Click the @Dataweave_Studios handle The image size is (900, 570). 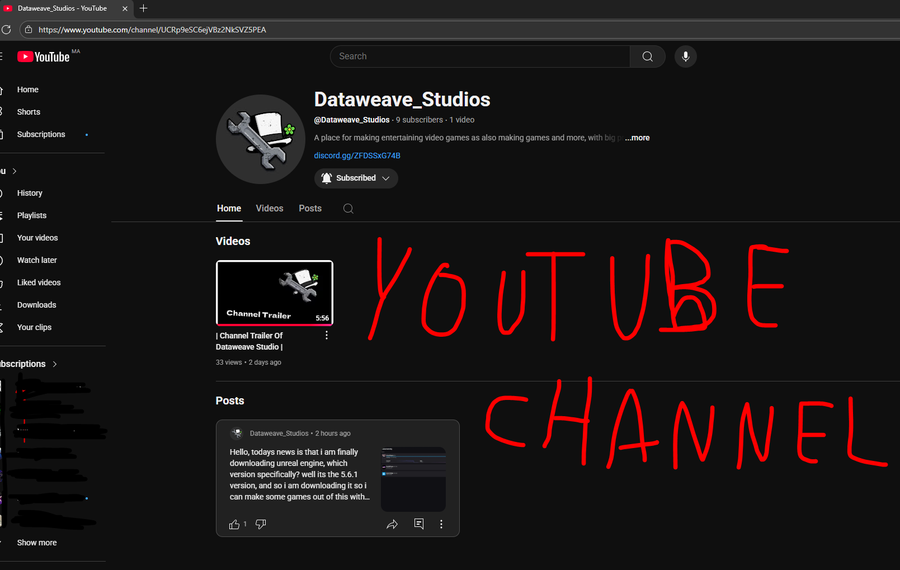pos(351,120)
